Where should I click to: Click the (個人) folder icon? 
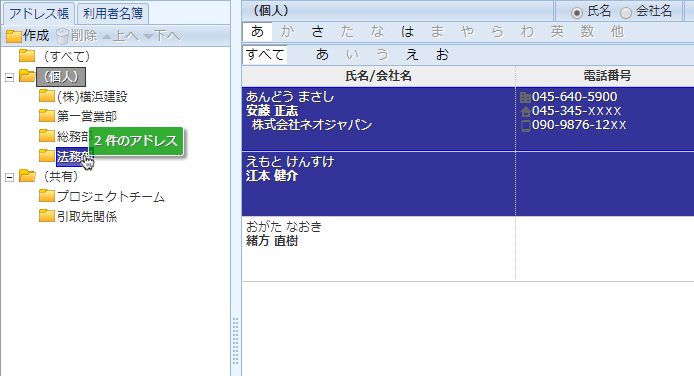[x=27, y=76]
